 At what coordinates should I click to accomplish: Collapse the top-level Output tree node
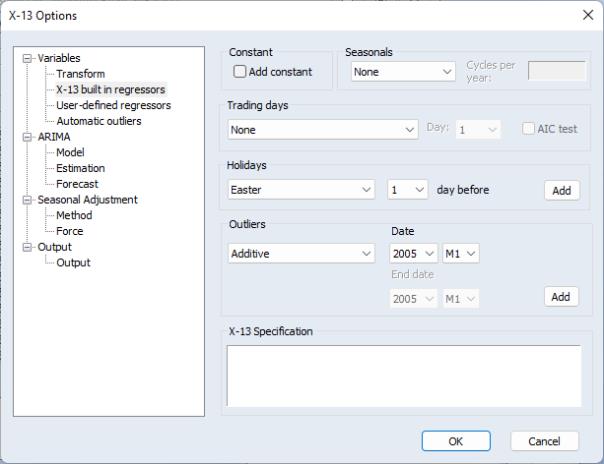pos(27,247)
